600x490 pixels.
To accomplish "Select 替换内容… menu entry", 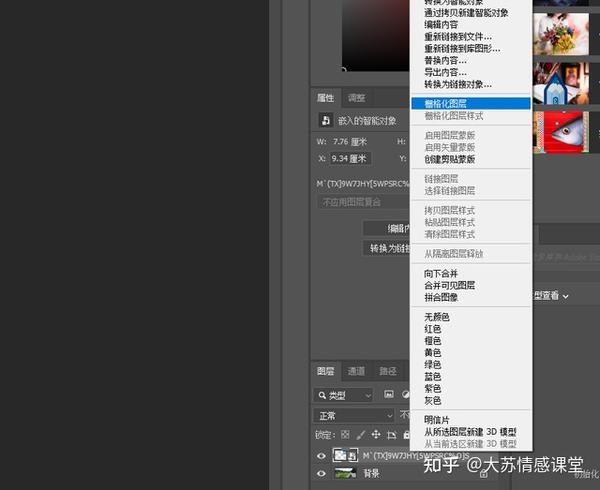I will [471, 60].
